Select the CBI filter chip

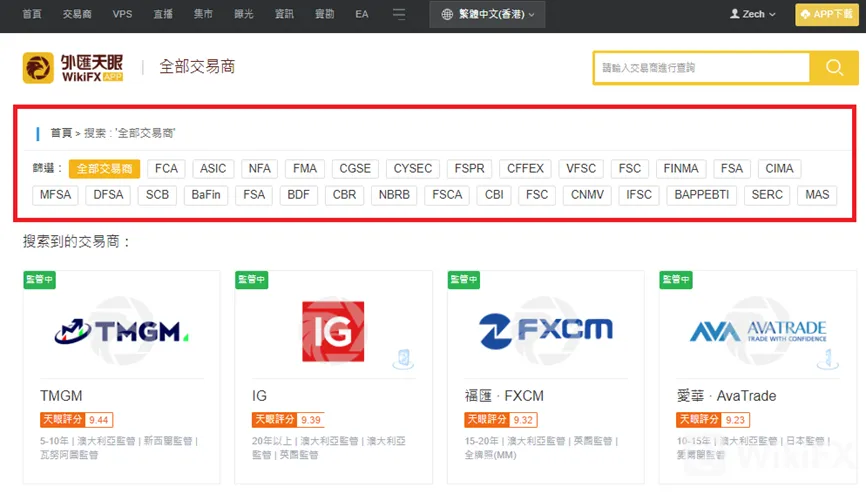coord(494,195)
